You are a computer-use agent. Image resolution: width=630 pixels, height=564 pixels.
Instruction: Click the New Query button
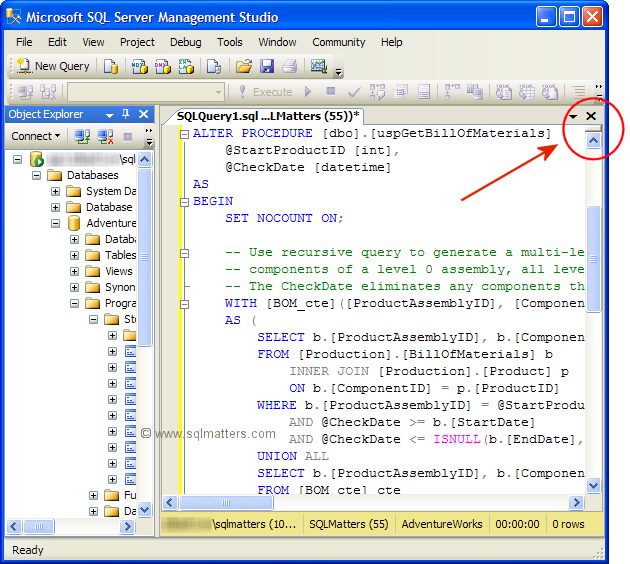pos(53,66)
